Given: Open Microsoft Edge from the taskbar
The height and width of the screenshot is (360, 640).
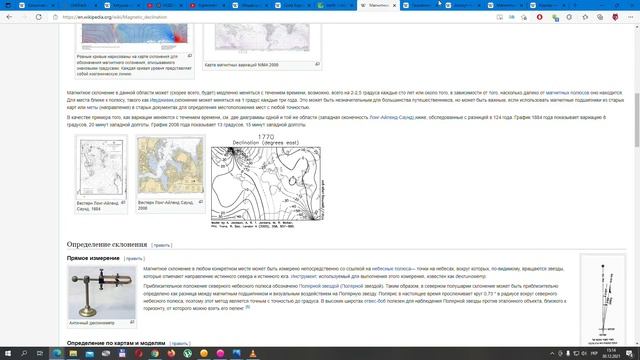Looking at the screenshot, I should [x=57, y=353].
